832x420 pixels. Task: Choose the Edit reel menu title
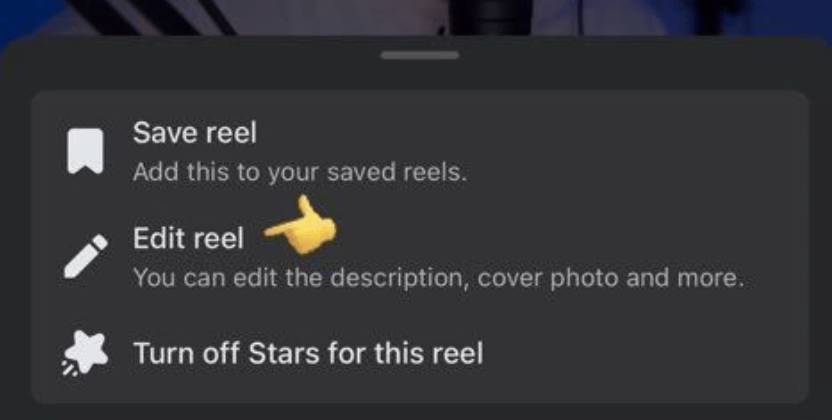188,238
